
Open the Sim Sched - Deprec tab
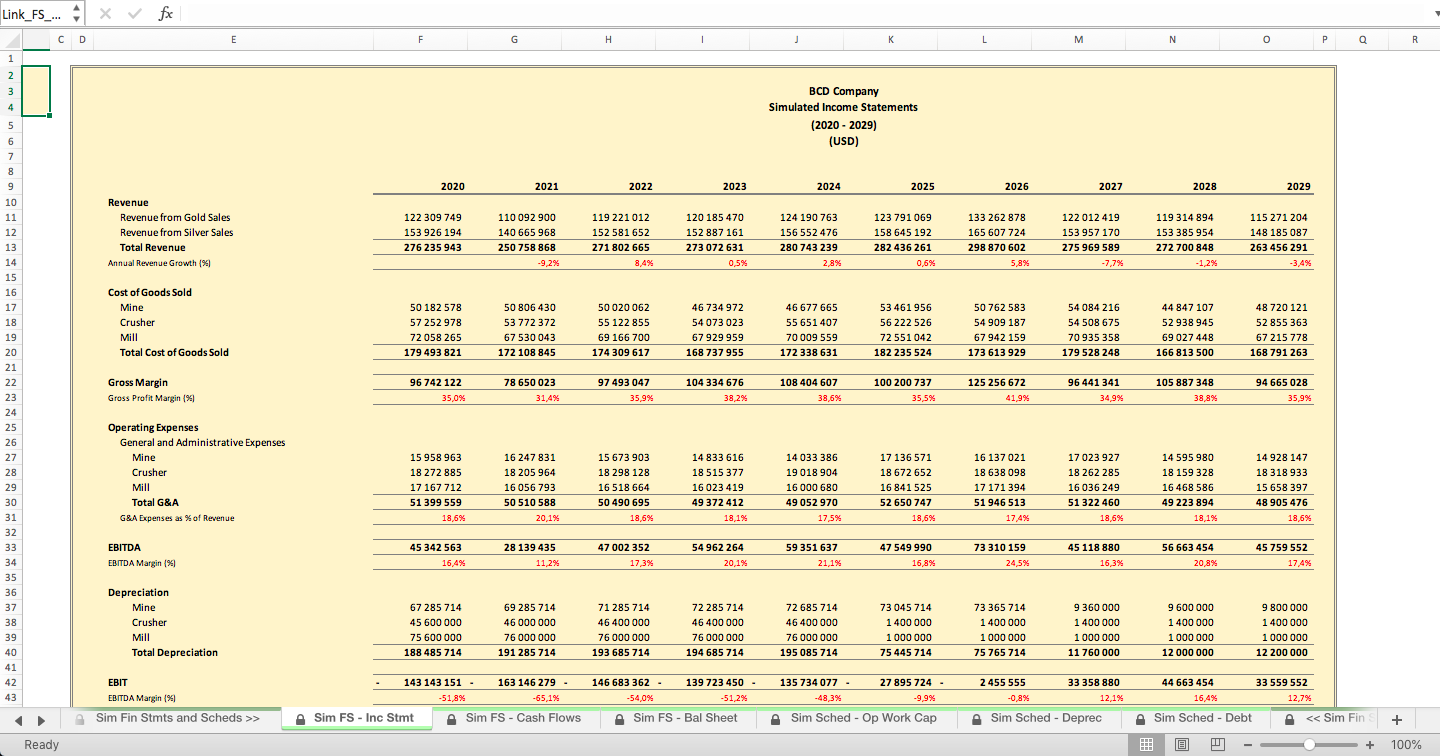(1038, 718)
